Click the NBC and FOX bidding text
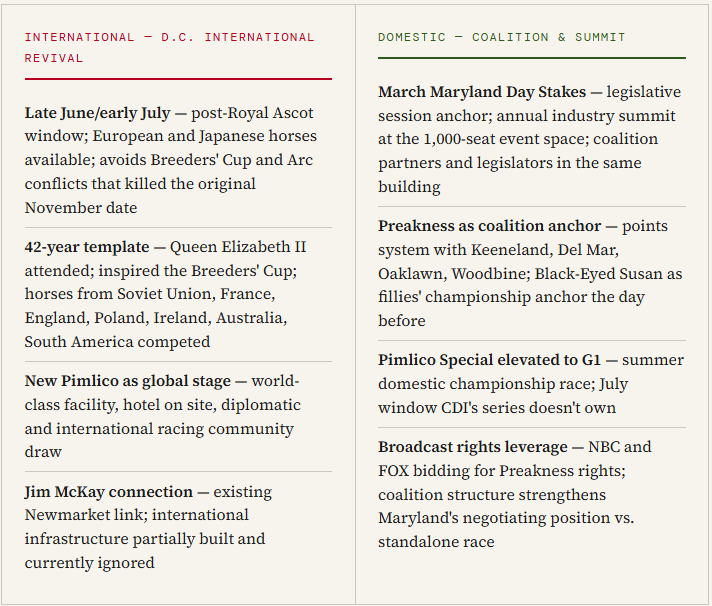This screenshot has height=606, width=712. tap(515, 459)
